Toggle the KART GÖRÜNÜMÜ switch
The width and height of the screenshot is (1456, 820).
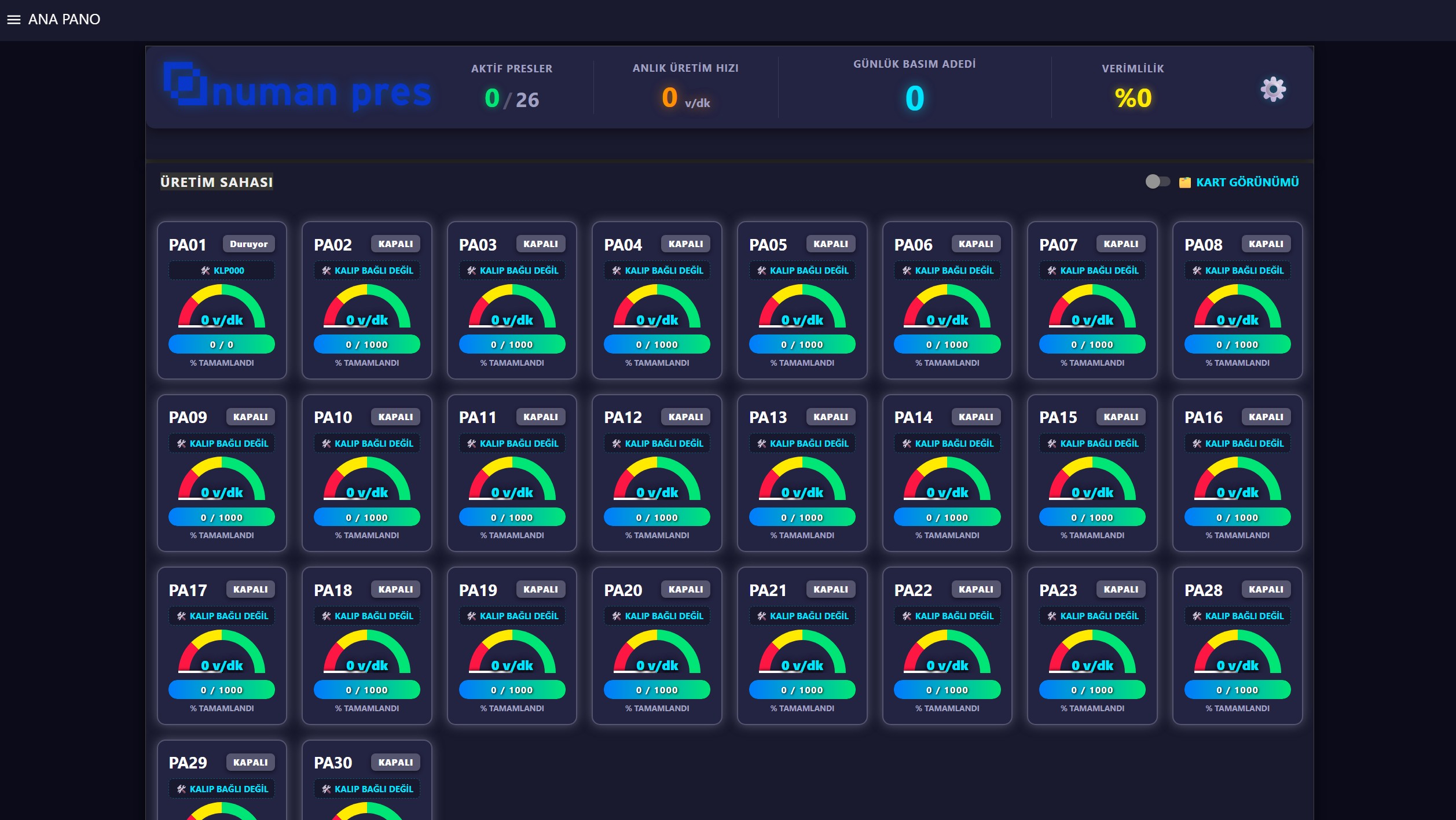[1157, 182]
